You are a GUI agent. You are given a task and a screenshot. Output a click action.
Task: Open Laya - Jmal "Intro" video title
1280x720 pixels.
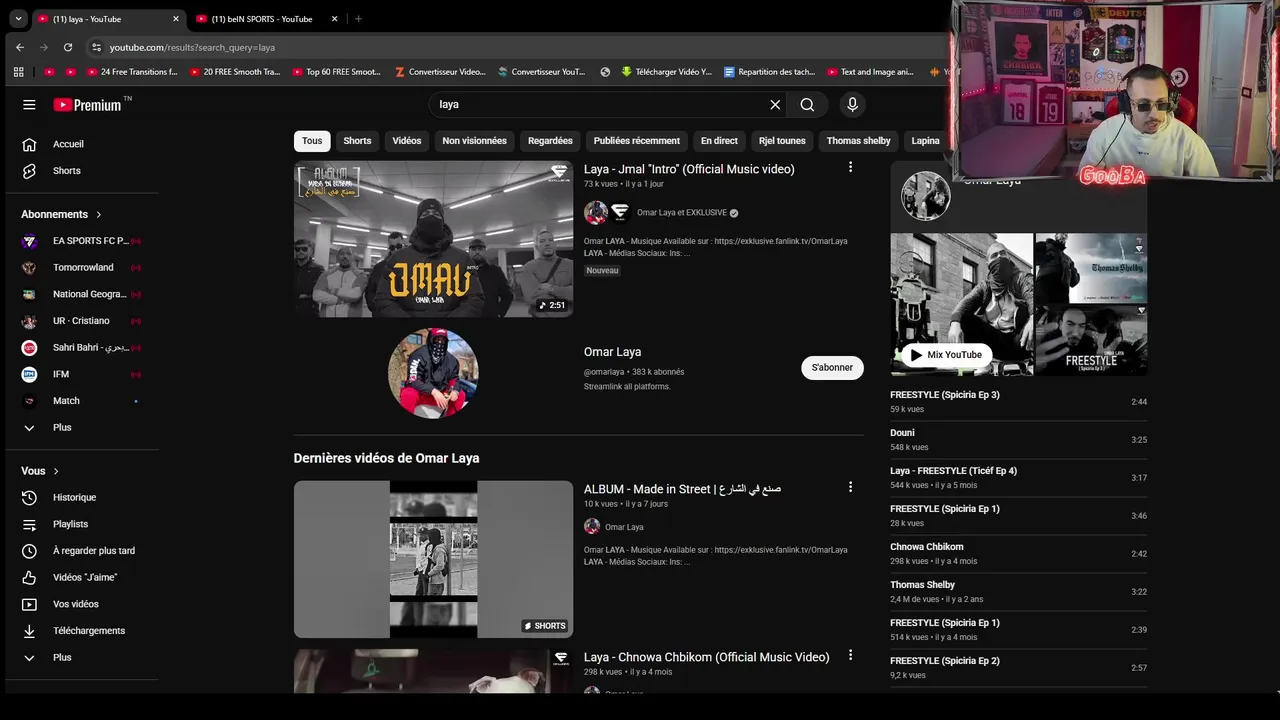[x=689, y=169]
